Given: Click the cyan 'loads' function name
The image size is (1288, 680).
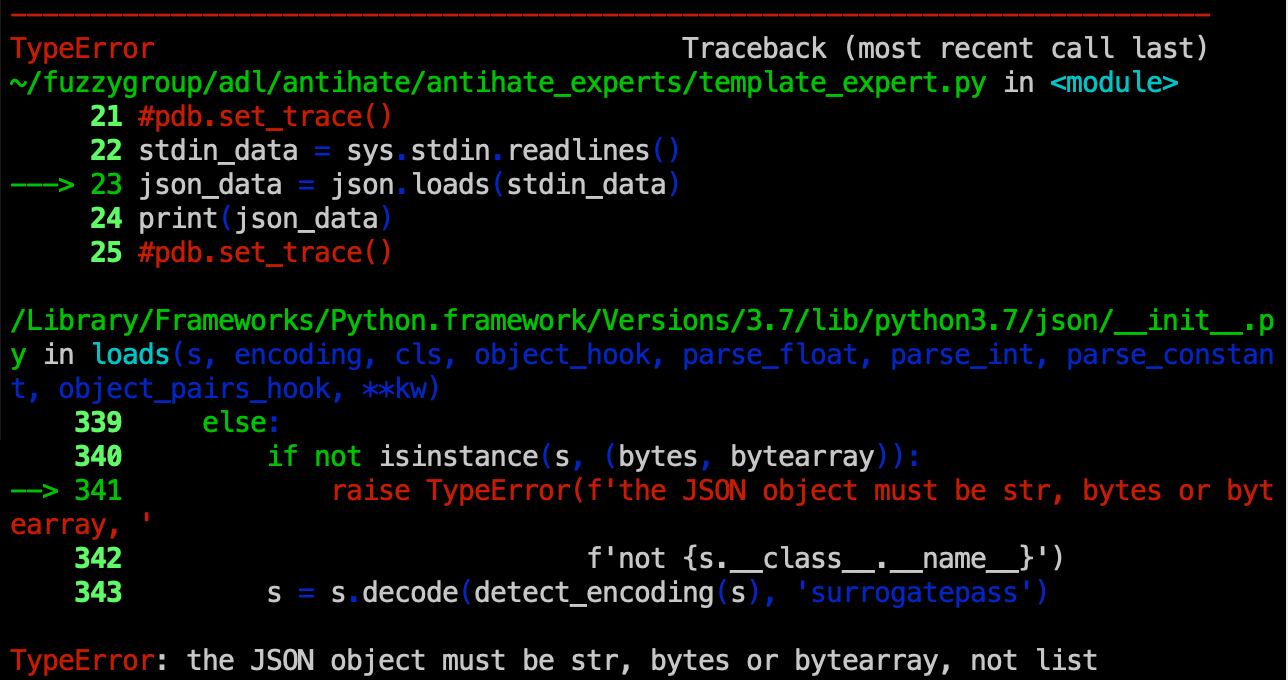Looking at the screenshot, I should coord(129,355).
